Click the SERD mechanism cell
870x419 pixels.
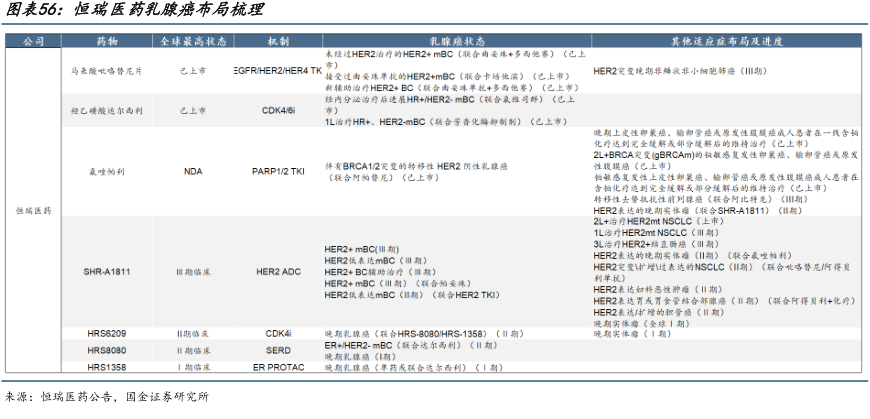tap(279, 350)
